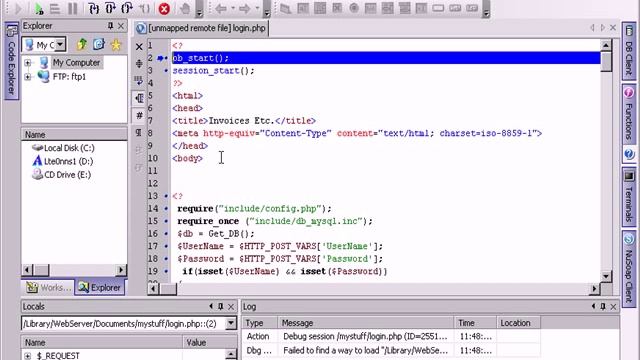
Task: Click the Name column header in Explorer
Action: 74,134
